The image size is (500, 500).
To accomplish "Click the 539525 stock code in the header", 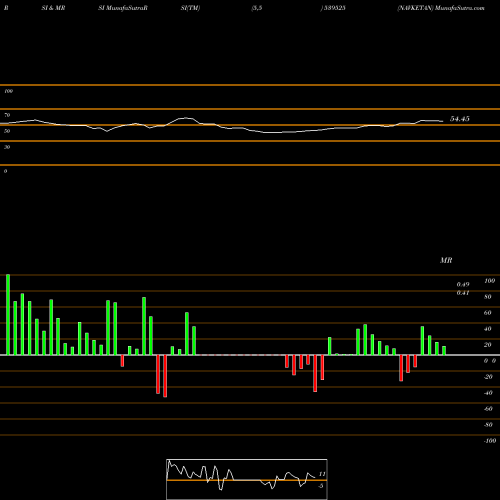I will (x=333, y=8).
